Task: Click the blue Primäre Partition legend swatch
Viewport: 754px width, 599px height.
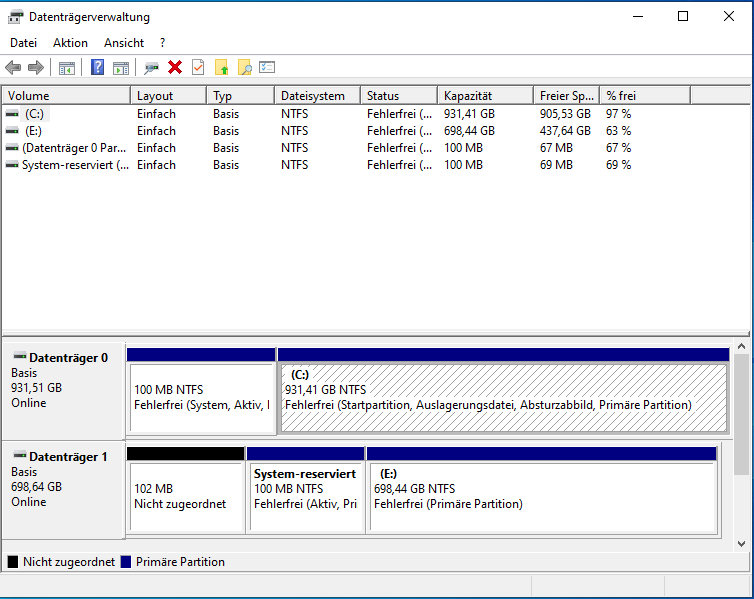Action: pos(126,562)
